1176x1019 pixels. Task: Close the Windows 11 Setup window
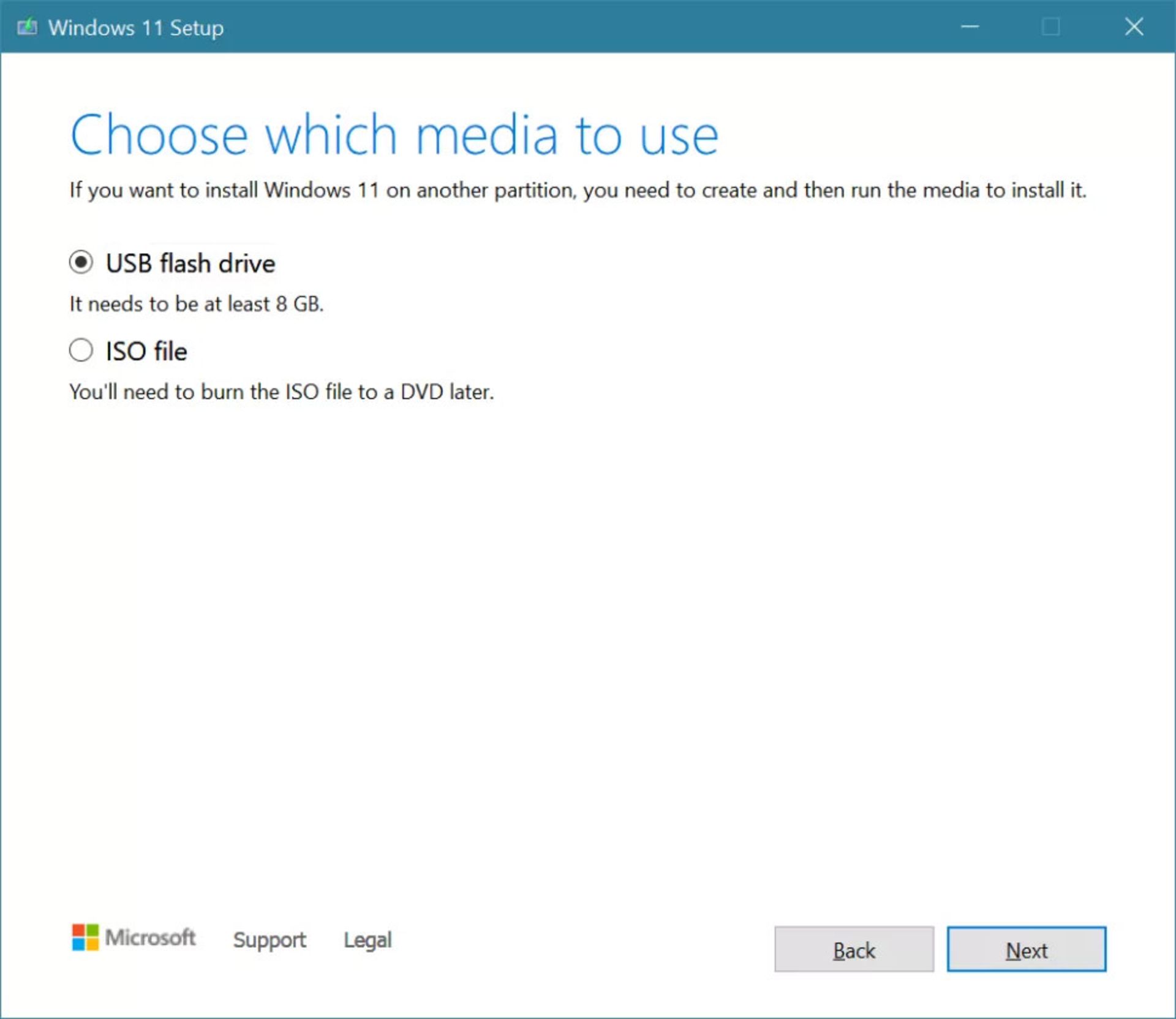[1134, 24]
